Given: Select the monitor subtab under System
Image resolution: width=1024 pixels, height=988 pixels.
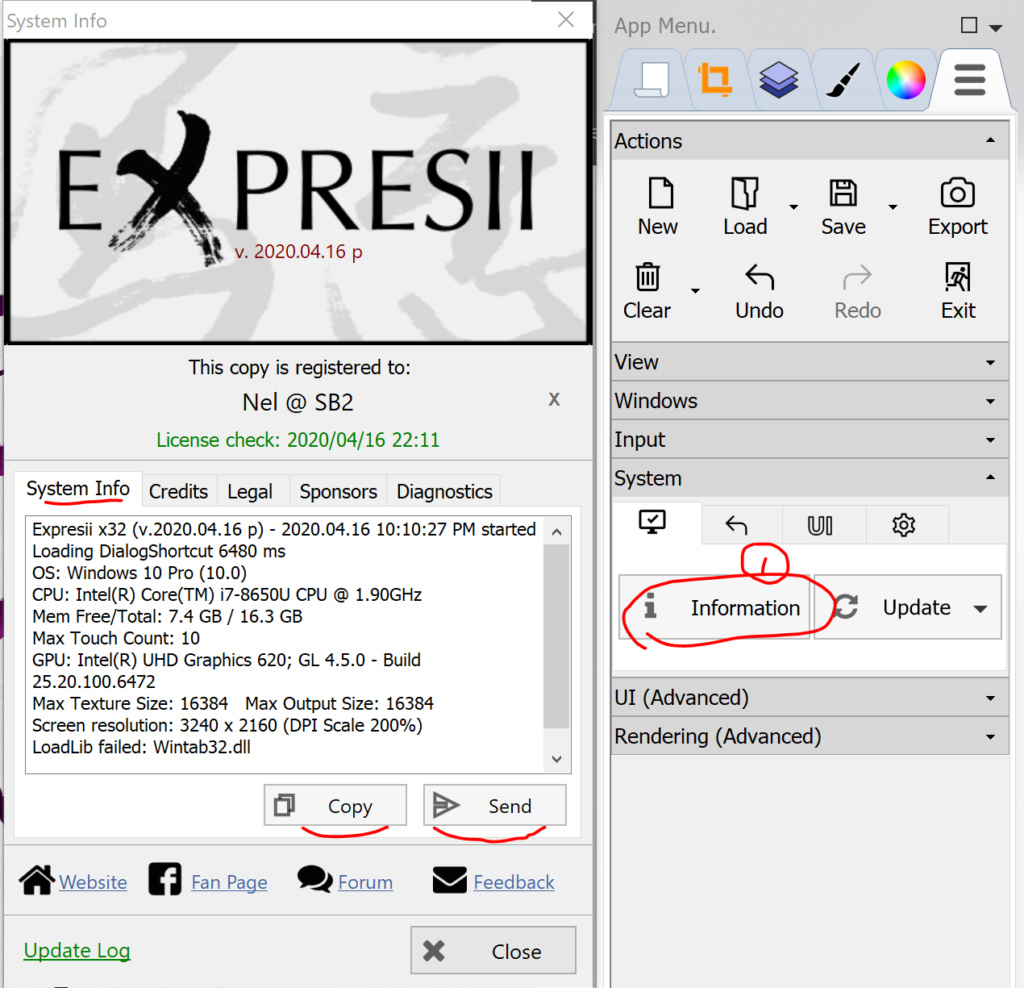Looking at the screenshot, I should (653, 523).
